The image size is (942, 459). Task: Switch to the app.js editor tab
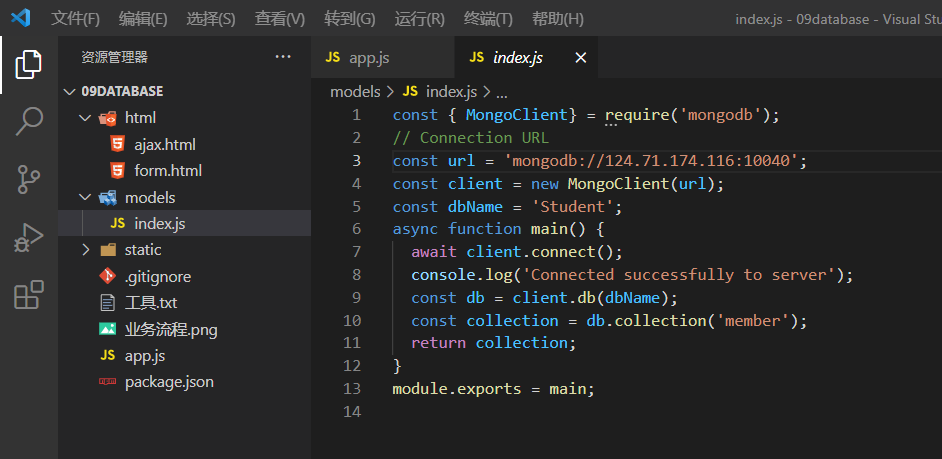click(x=383, y=58)
